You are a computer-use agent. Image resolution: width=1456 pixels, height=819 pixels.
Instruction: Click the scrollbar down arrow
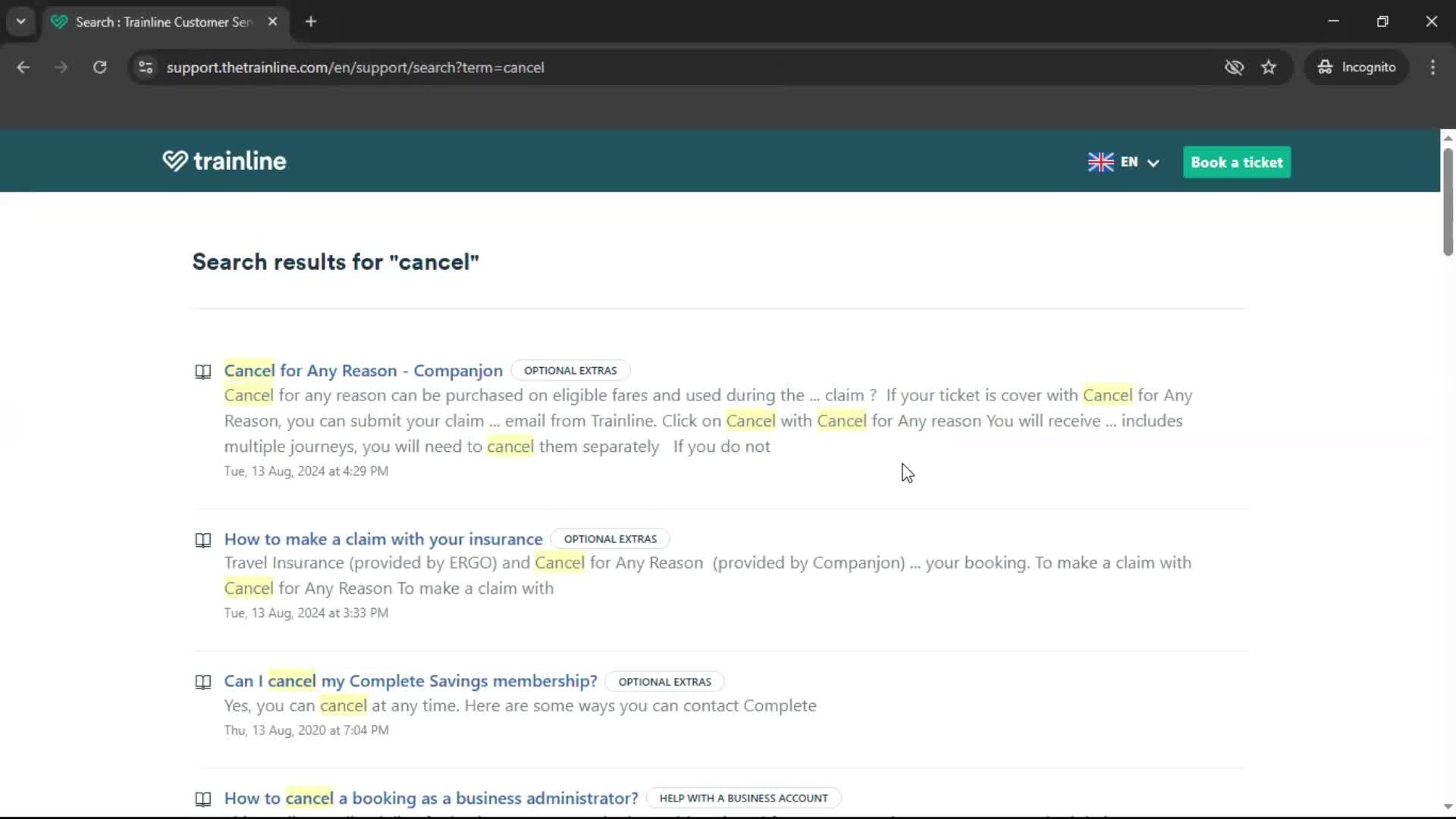pos(1448,806)
